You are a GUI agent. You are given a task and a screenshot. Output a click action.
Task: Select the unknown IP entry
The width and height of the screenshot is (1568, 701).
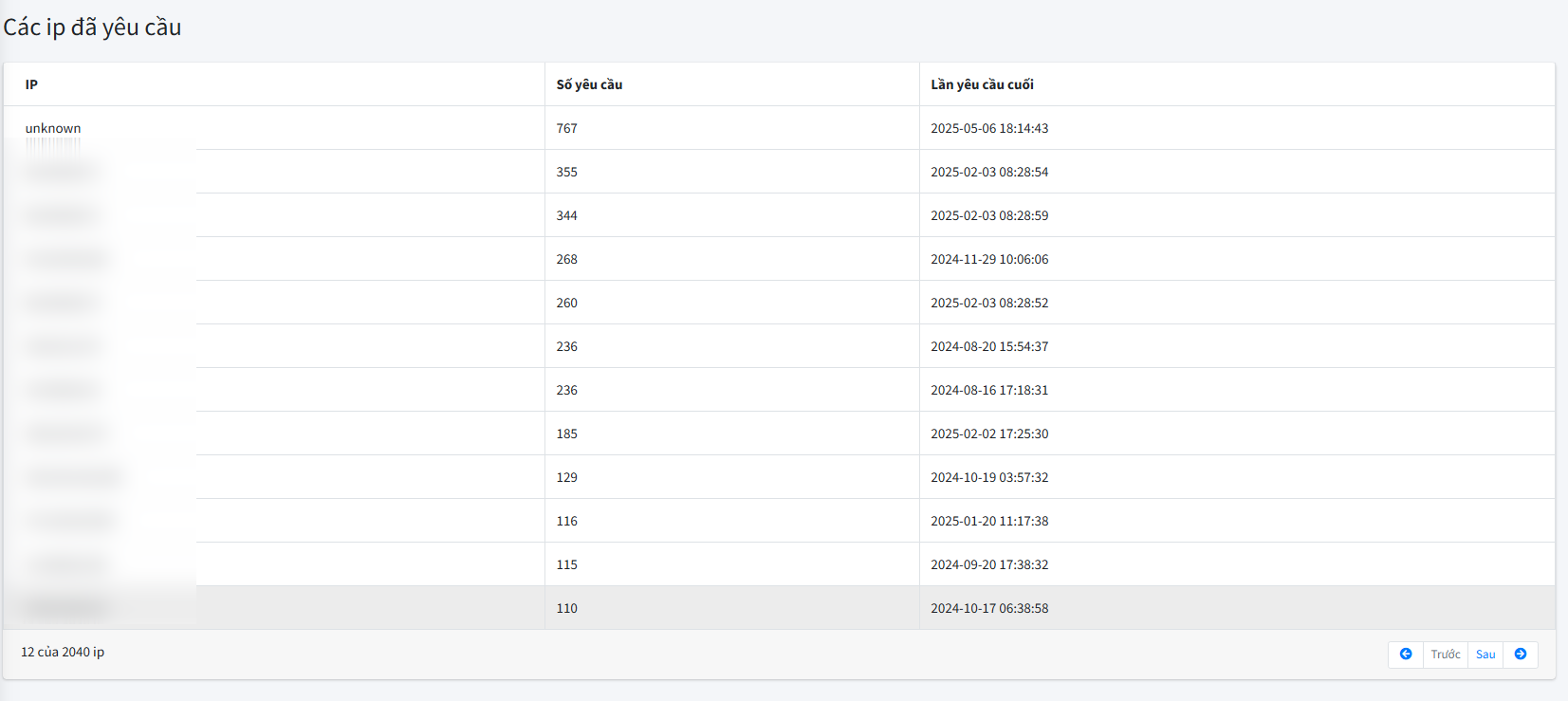53,128
